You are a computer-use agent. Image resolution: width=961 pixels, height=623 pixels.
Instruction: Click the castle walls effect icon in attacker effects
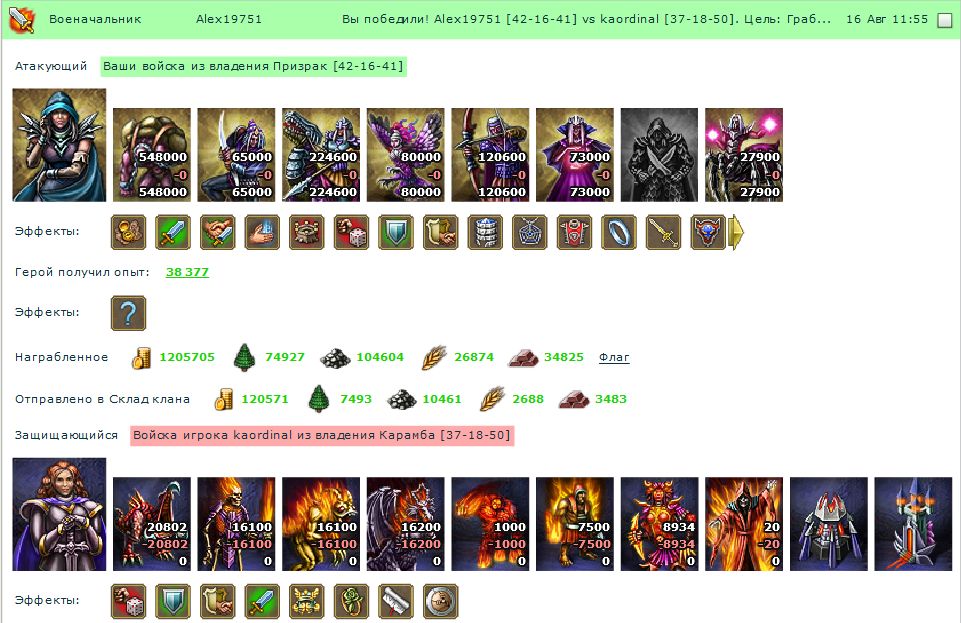[306, 232]
